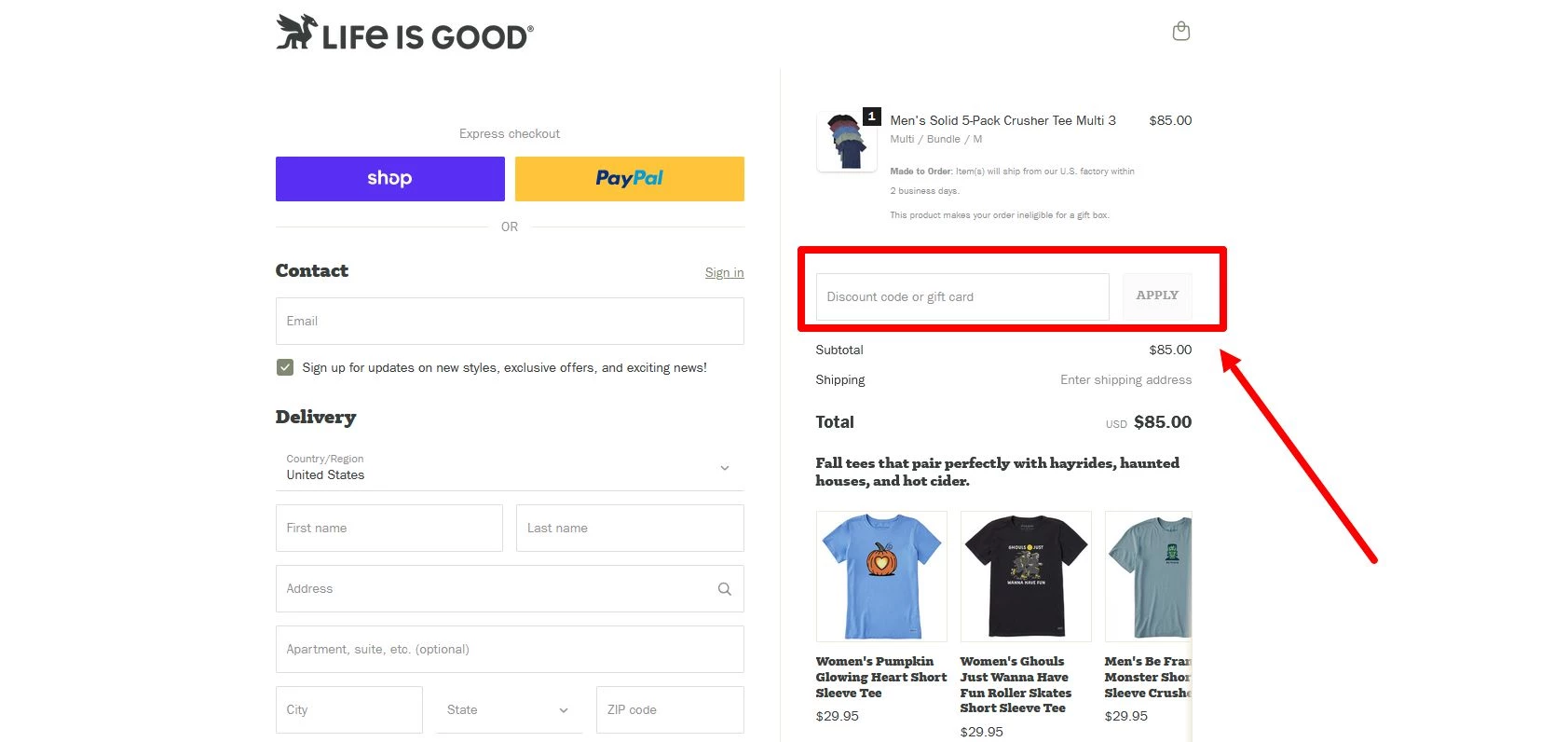
Task: Click the Sign in link
Action: click(724, 272)
